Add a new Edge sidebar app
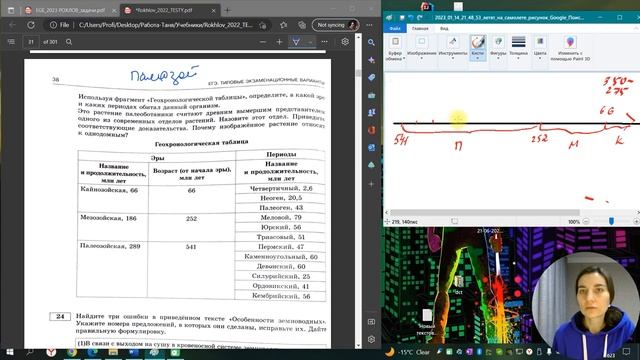This screenshot has height=360, width=640. (371, 184)
